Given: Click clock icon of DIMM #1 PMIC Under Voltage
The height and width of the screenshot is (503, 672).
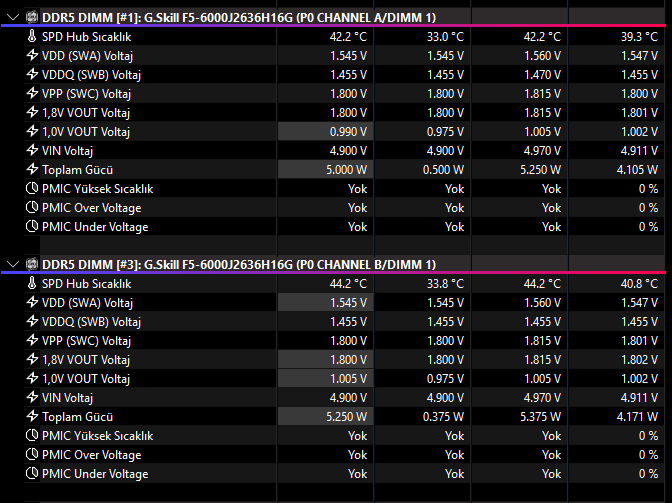Looking at the screenshot, I should pyautogui.click(x=32, y=226).
